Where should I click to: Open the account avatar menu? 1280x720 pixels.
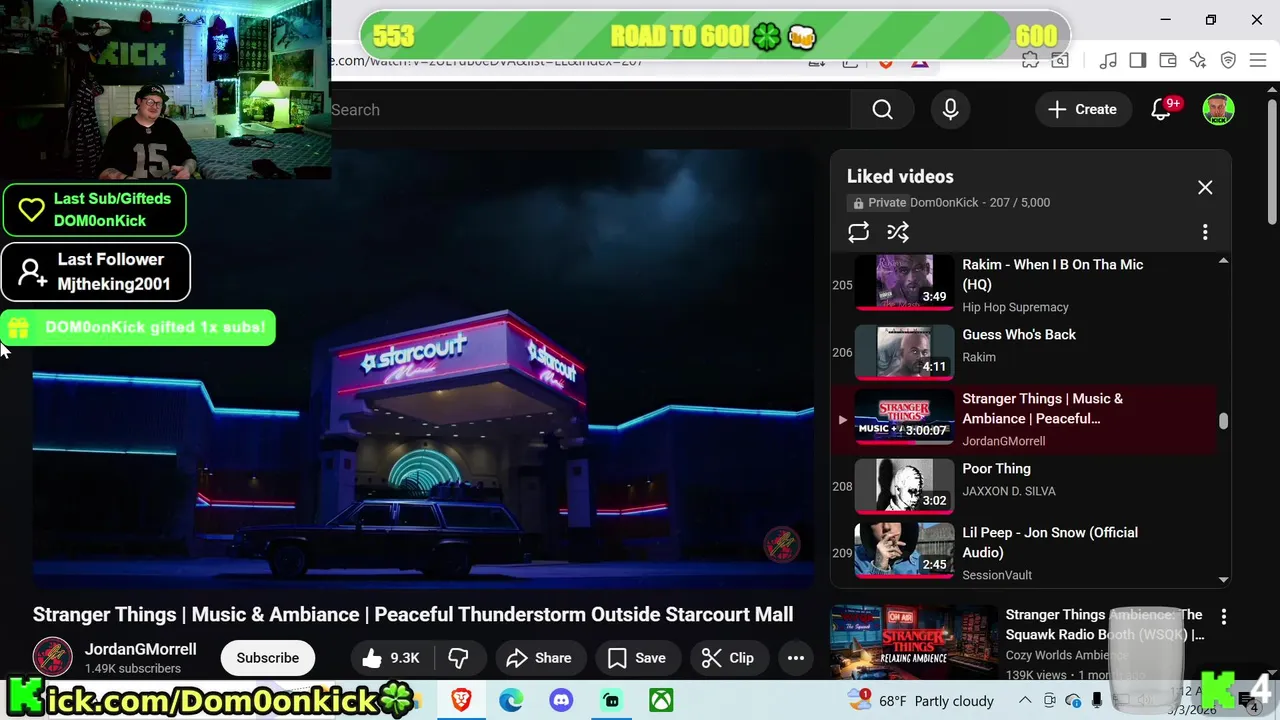[1218, 110]
